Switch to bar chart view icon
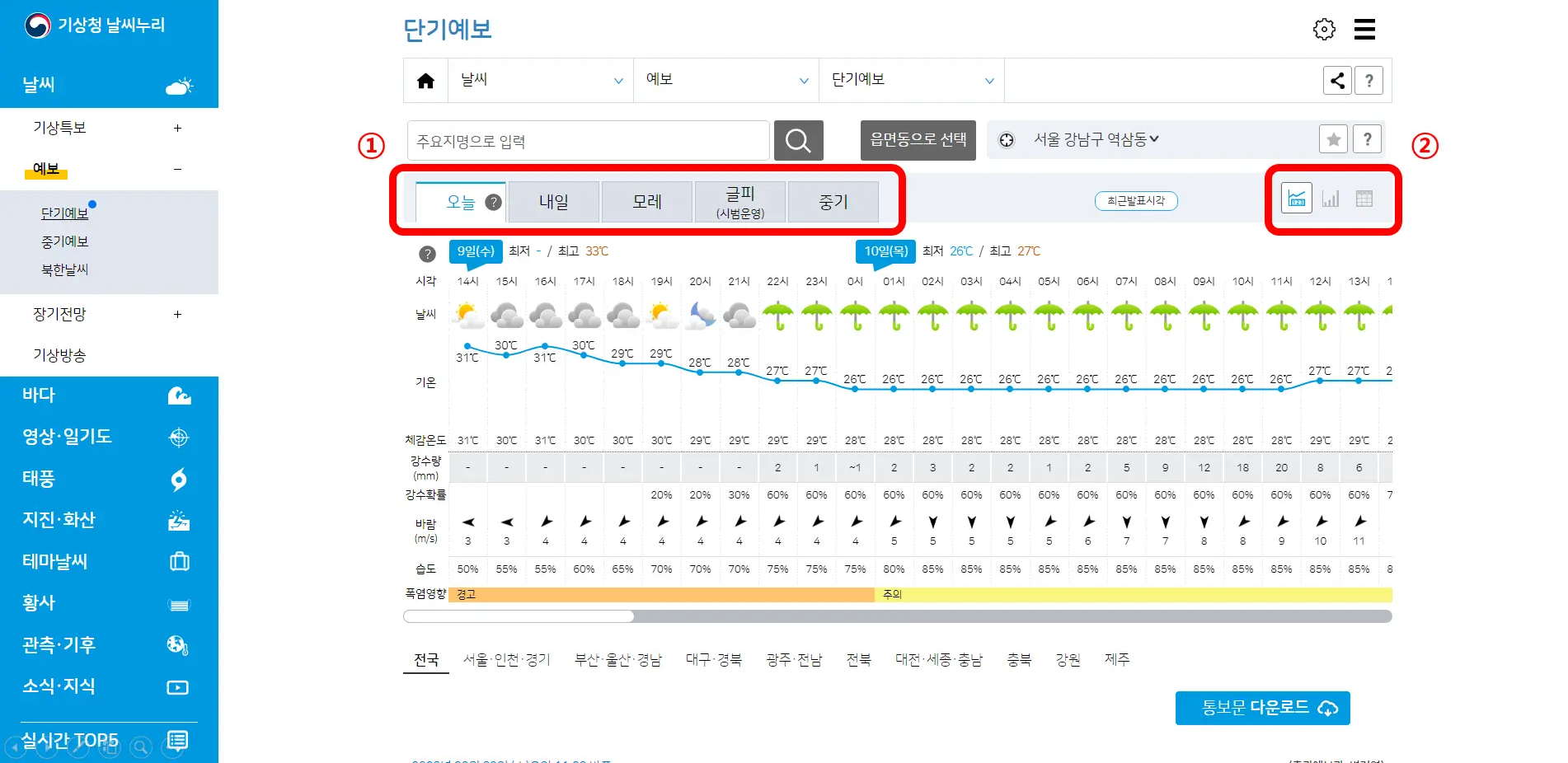Screen dimensions: 1568x763 click(x=1330, y=199)
